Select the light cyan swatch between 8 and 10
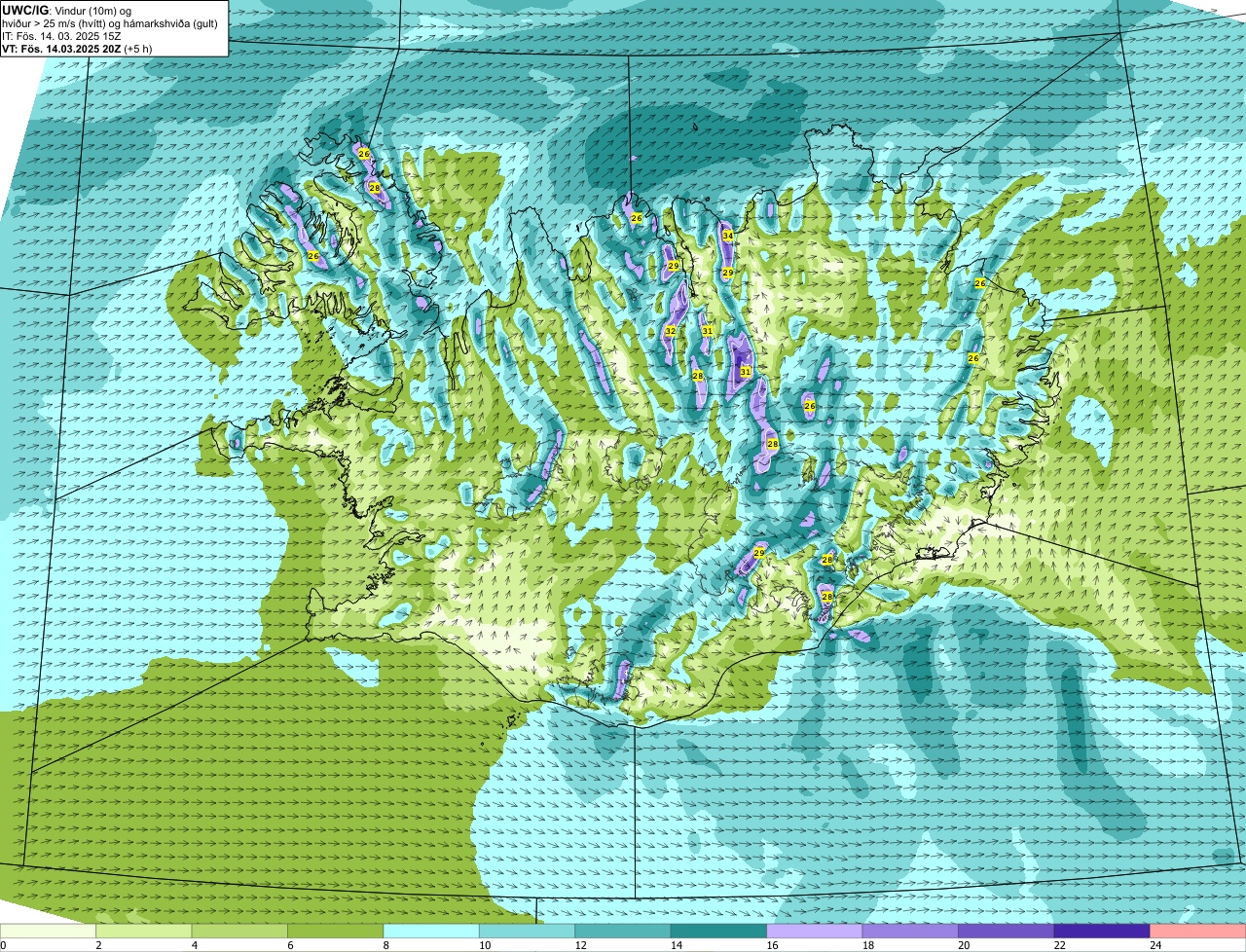The width and height of the screenshot is (1246, 952). pos(432,932)
